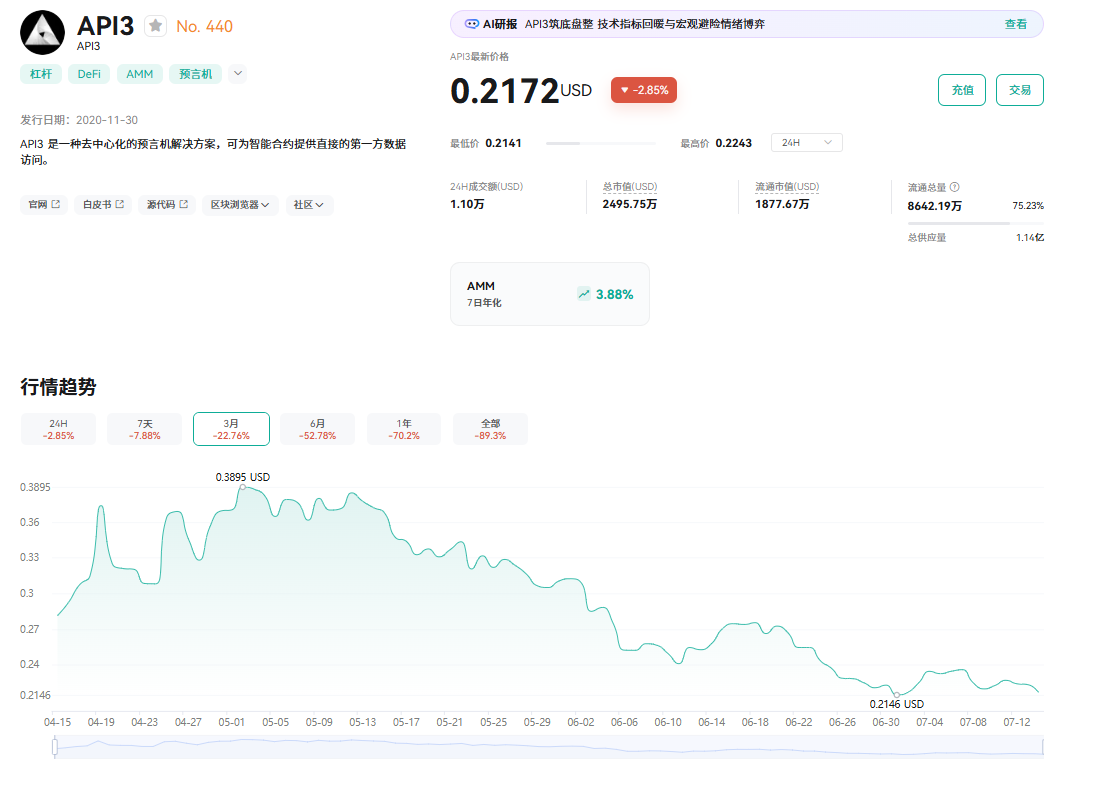
Task: Click the 充值 deposit button
Action: pos(962,90)
